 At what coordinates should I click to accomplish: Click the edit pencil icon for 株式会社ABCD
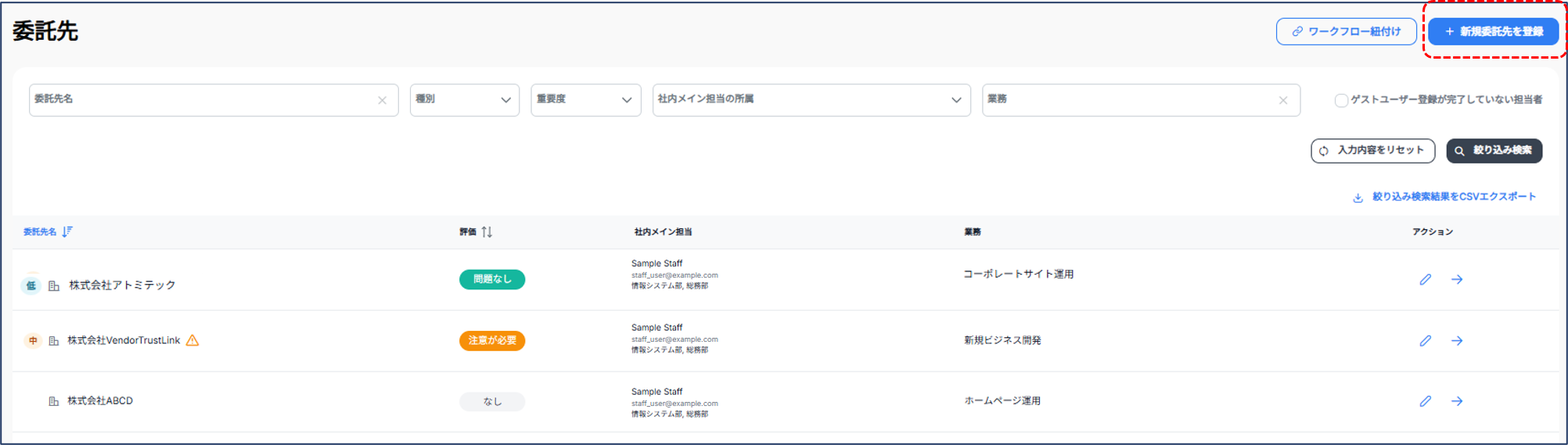click(x=1425, y=401)
